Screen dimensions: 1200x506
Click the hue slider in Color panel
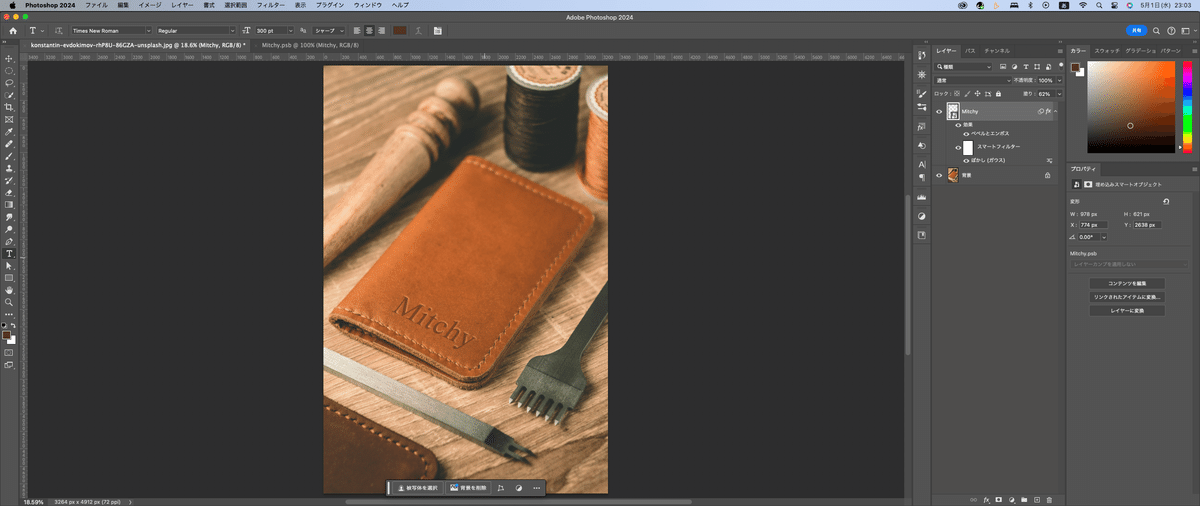point(1187,108)
